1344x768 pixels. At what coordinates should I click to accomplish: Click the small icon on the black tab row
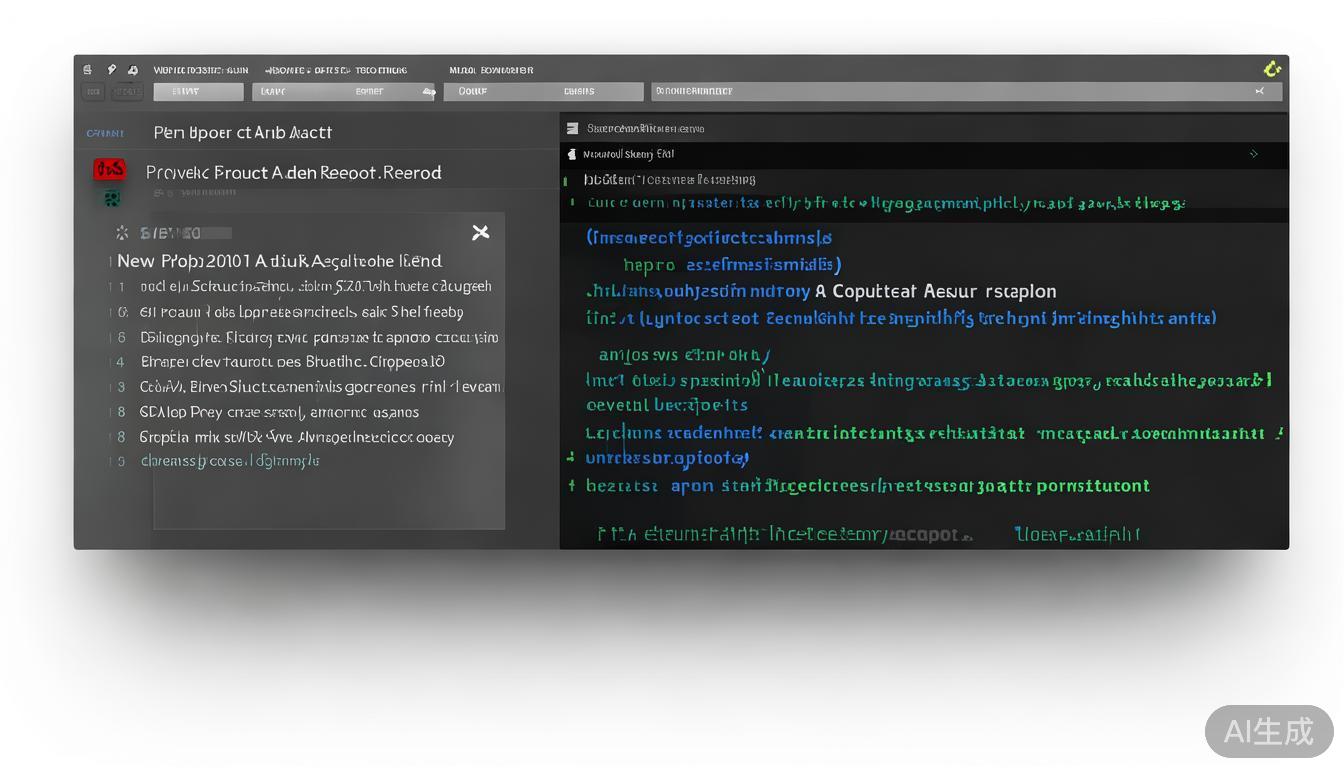click(572, 154)
